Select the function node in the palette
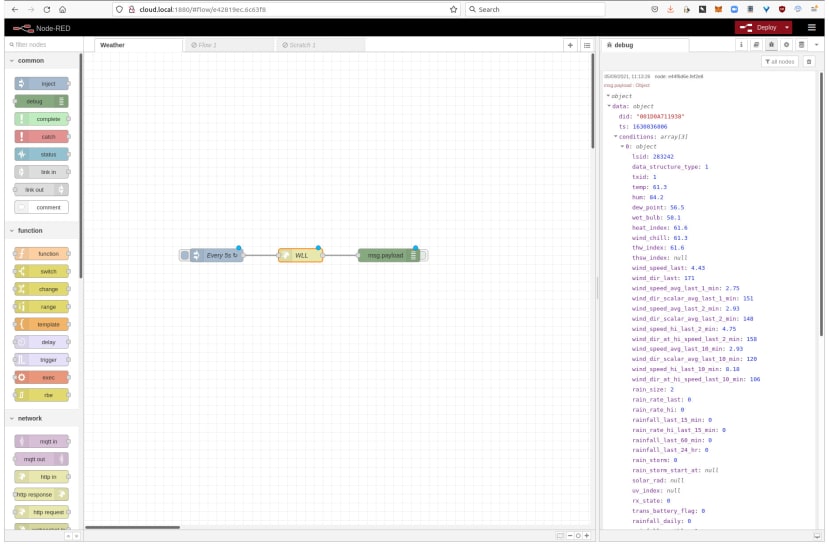The width and height of the screenshot is (829, 546). tap(42, 254)
